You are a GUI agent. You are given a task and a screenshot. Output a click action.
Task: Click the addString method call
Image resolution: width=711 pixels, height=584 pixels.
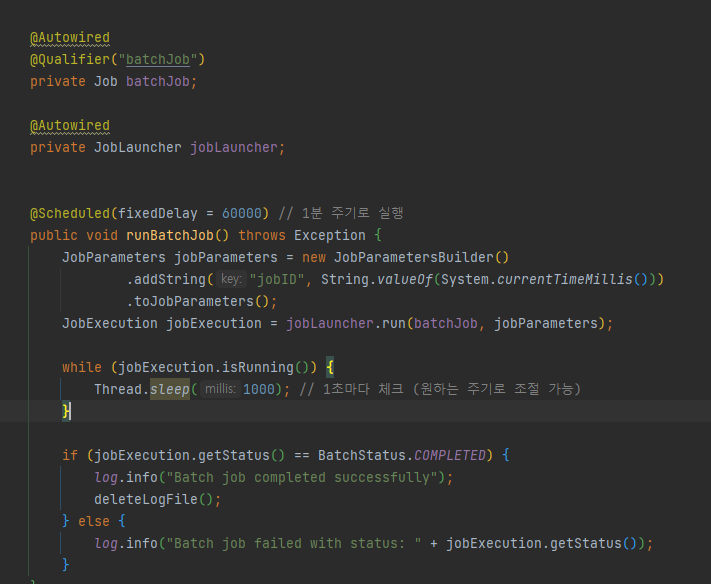[170, 279]
